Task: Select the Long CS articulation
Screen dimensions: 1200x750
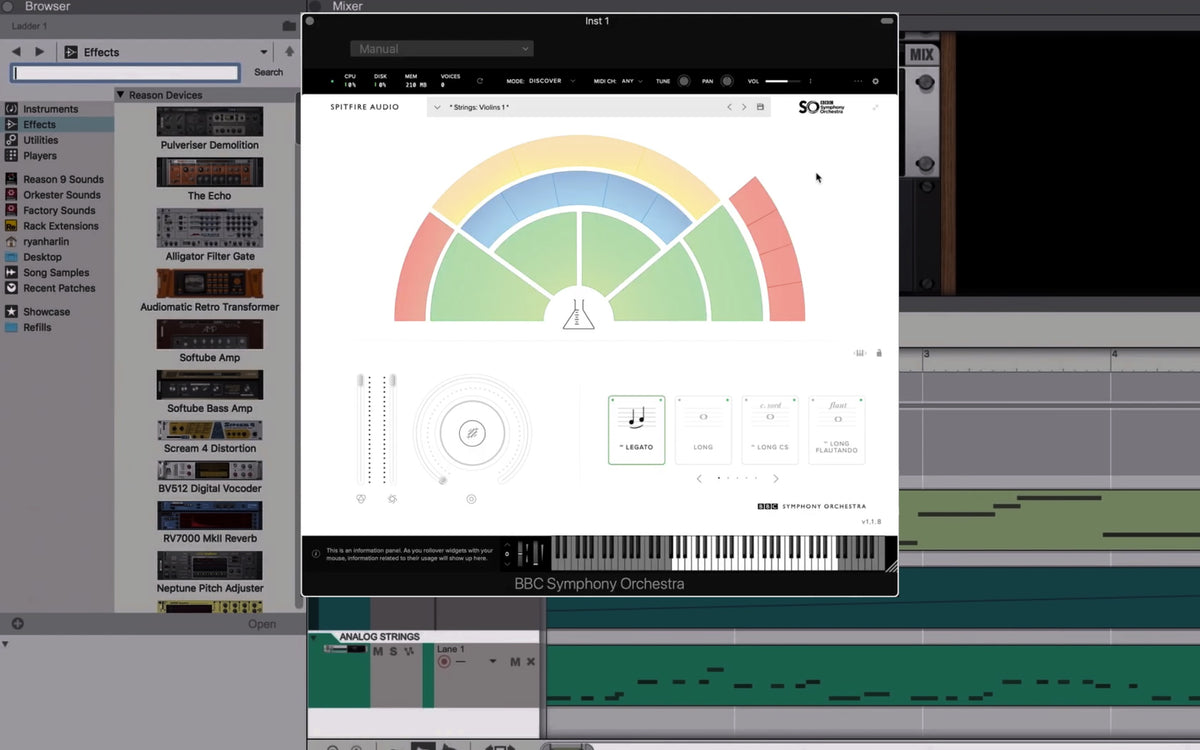Action: click(769, 430)
